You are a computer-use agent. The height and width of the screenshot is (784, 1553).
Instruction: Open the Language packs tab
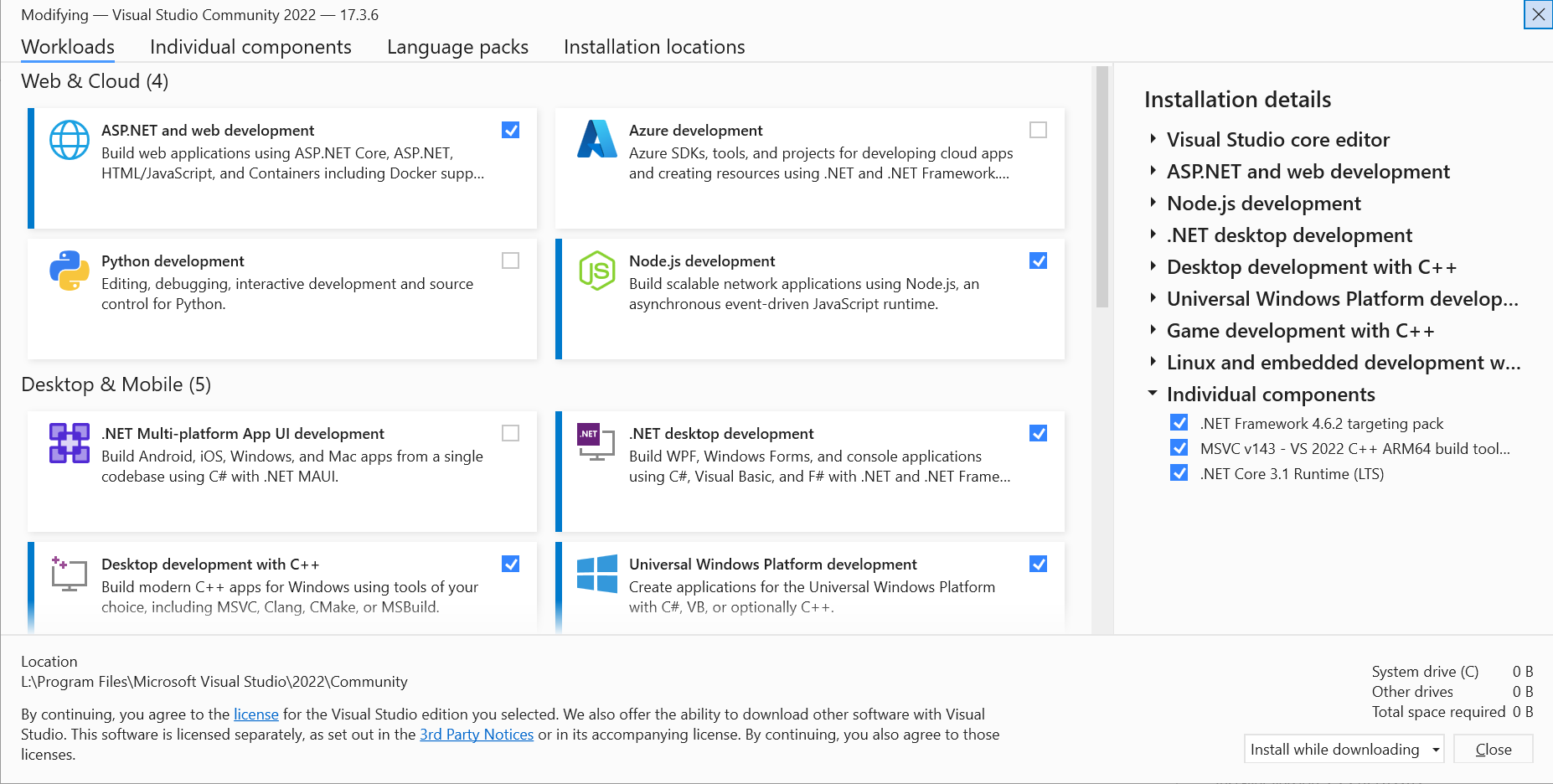point(457,47)
